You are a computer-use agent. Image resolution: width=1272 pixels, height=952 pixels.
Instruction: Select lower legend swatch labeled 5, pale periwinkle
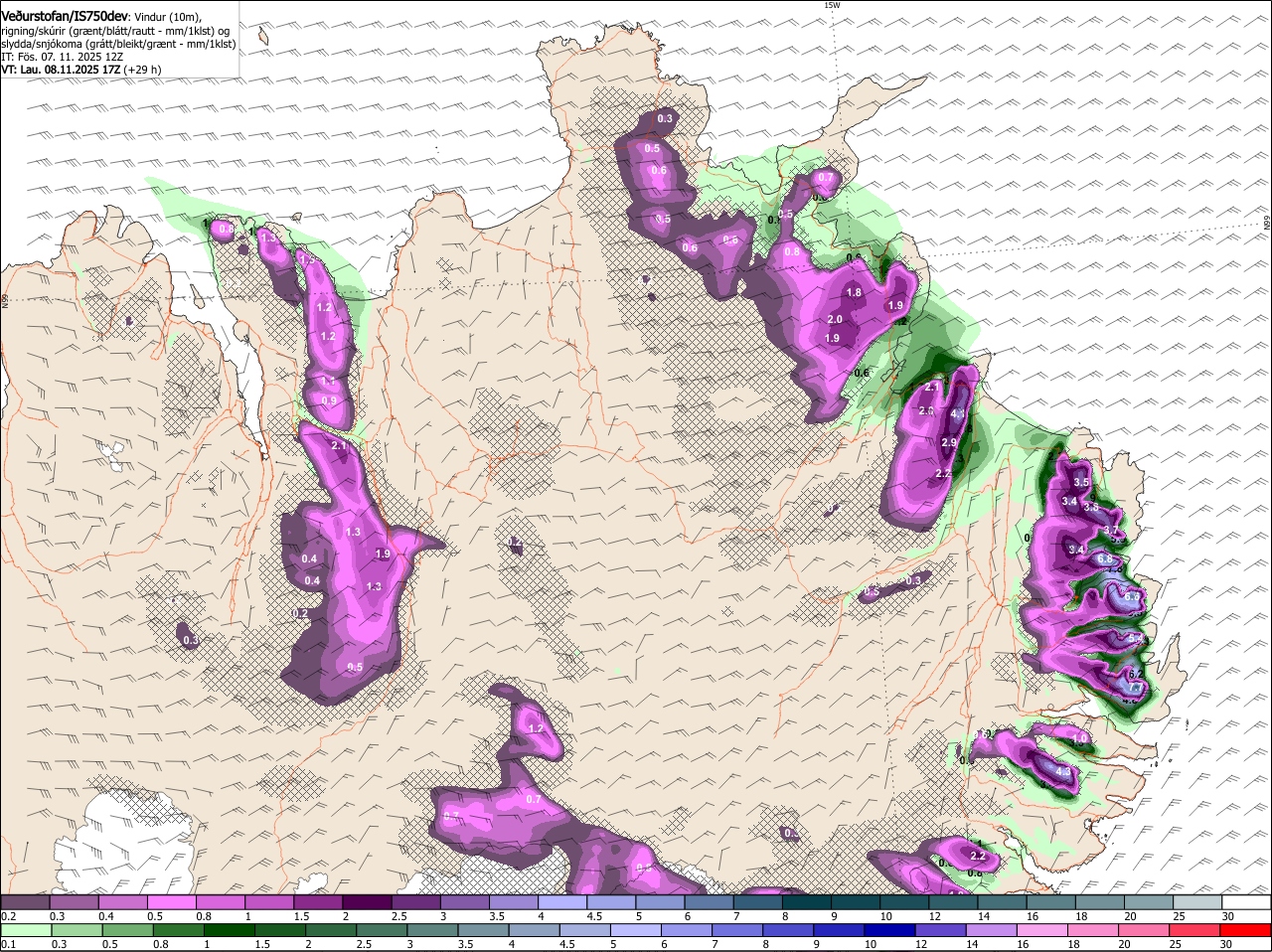click(638, 929)
